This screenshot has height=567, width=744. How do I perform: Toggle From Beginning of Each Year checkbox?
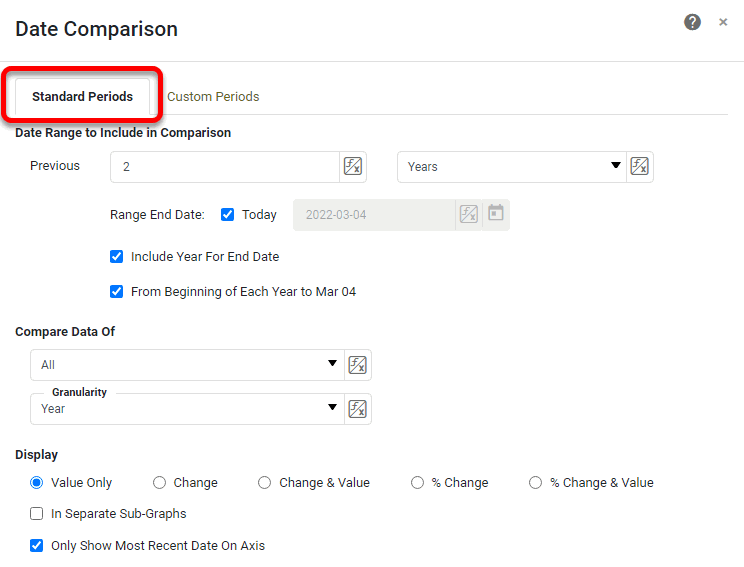coord(117,292)
